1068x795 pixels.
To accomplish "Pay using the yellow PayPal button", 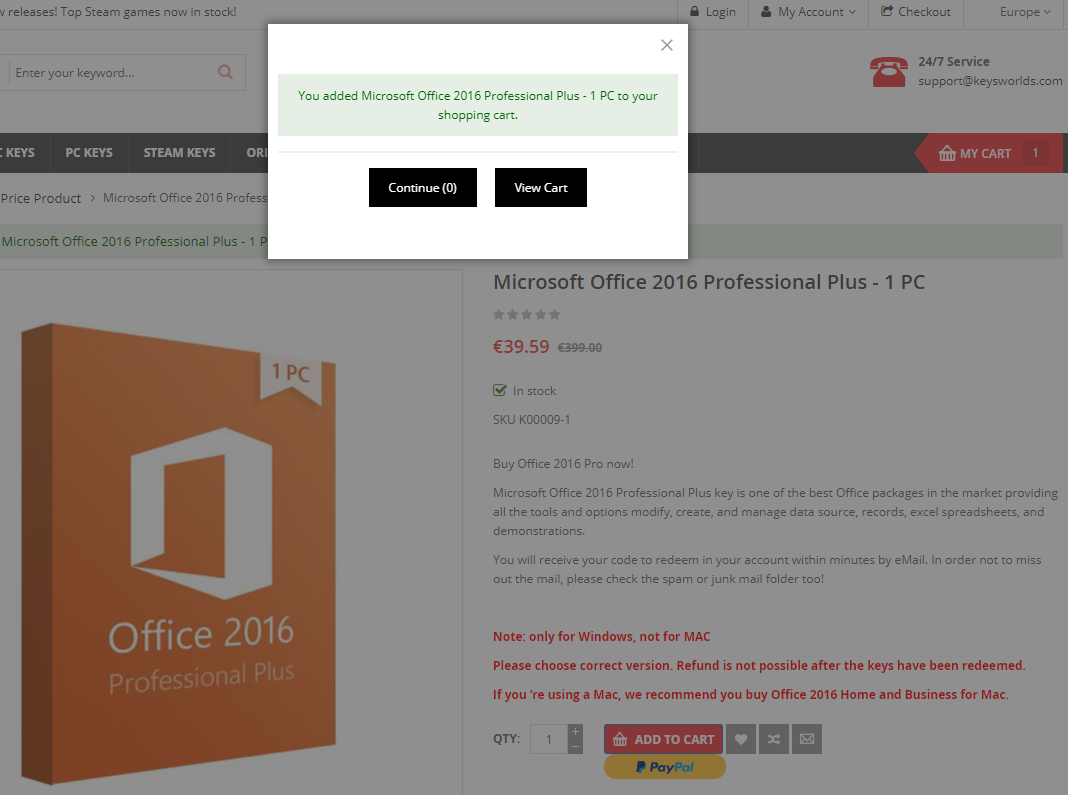I will click(x=664, y=767).
